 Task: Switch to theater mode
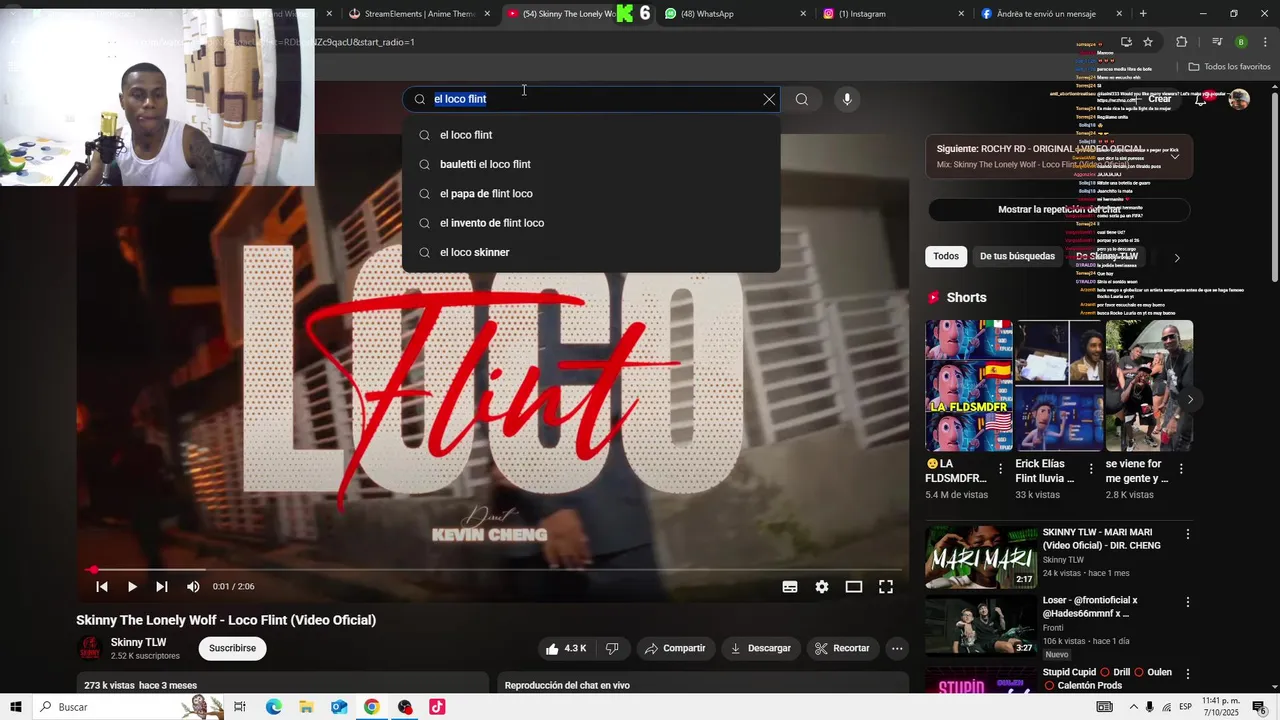[854, 587]
